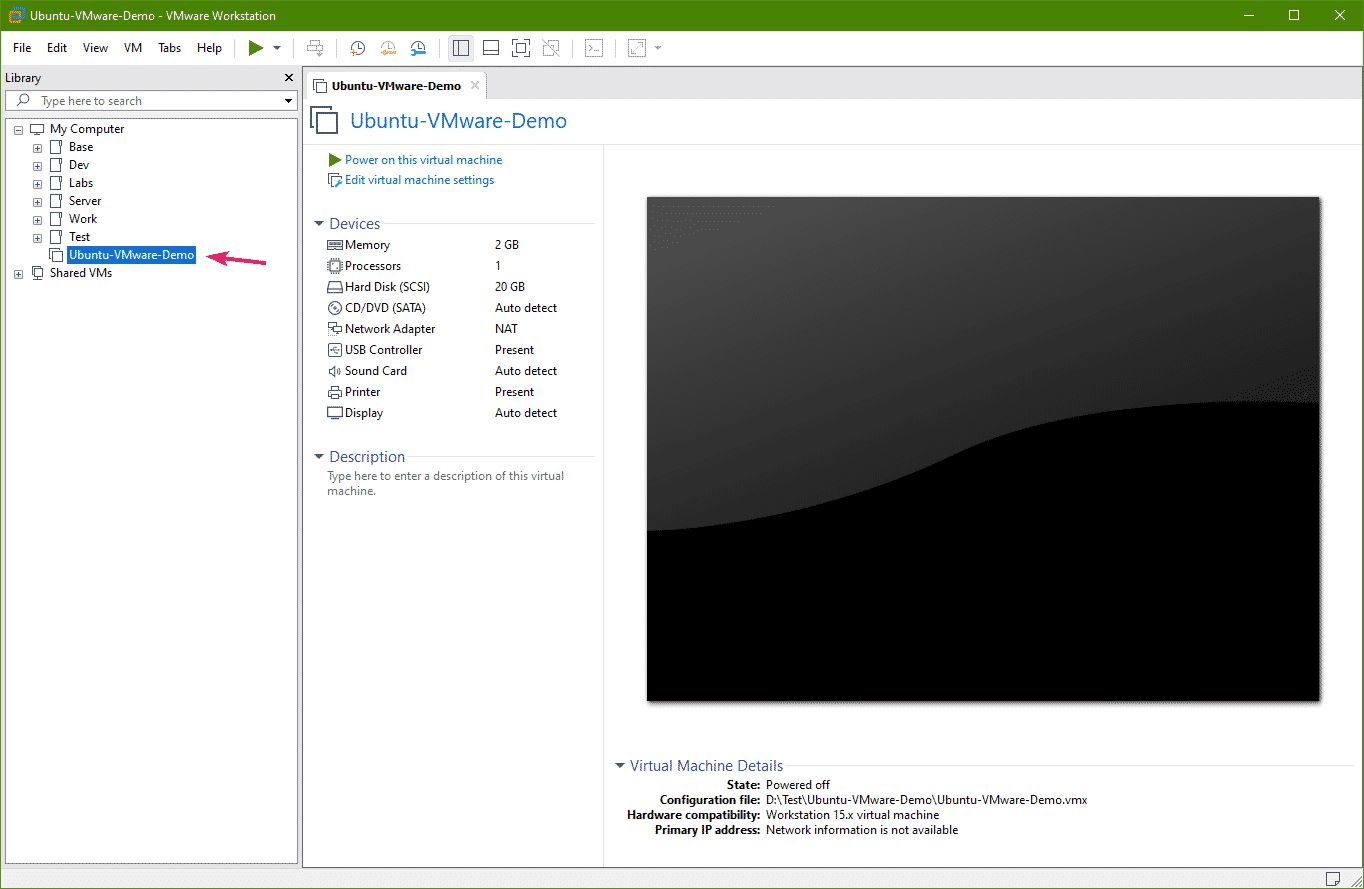
Task: Open the Help menu
Action: click(x=210, y=48)
